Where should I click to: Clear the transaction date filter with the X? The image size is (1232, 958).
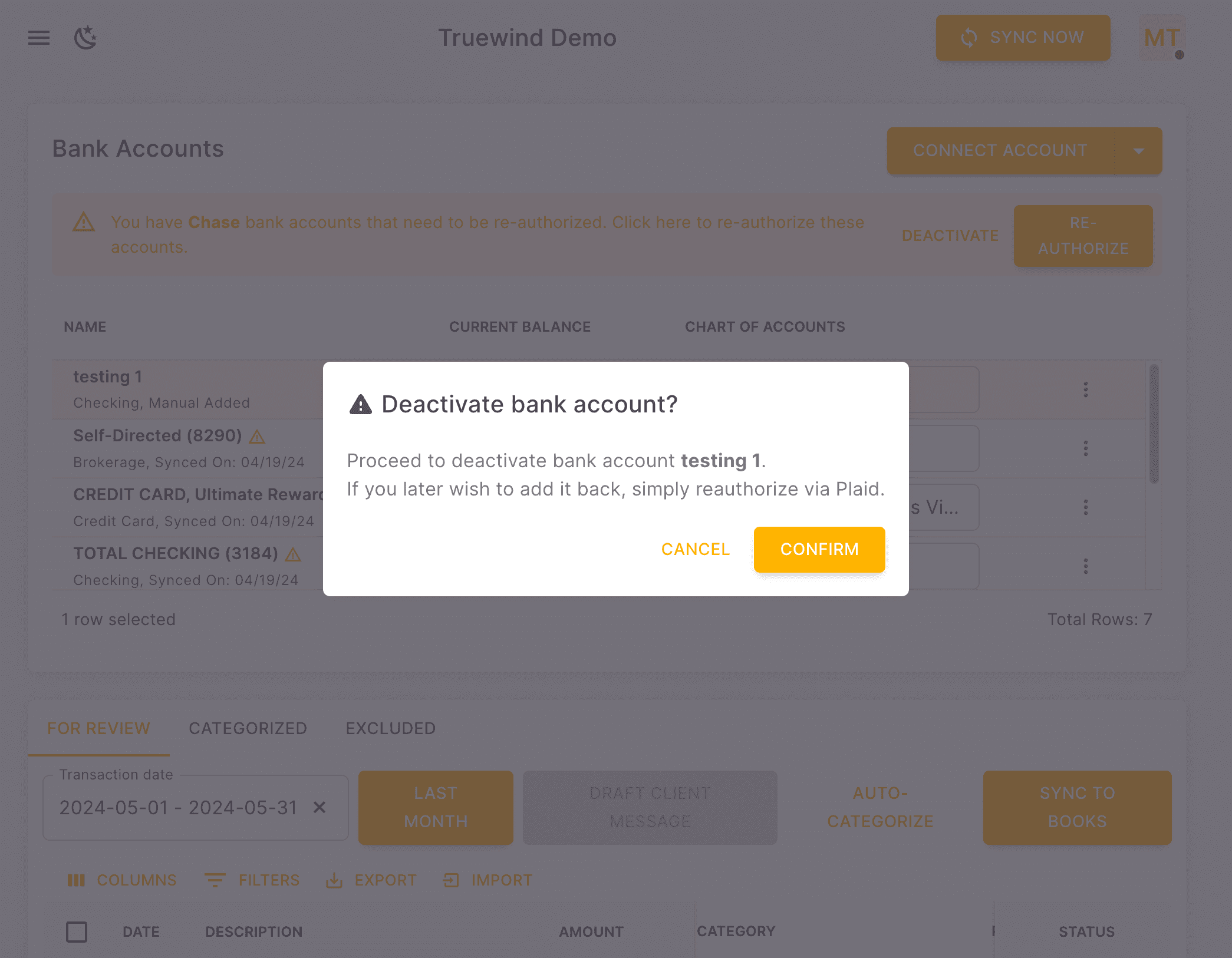[320, 808]
